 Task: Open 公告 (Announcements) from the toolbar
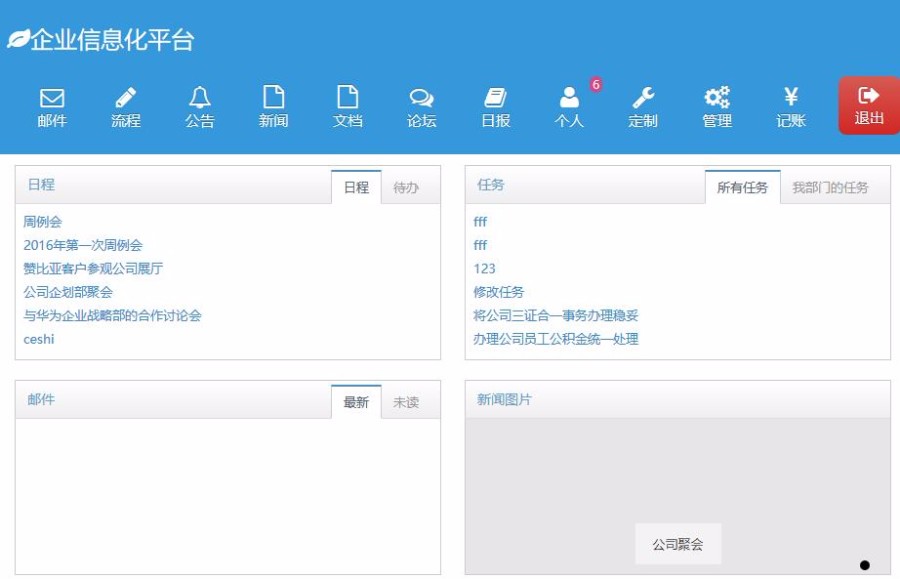[200, 106]
